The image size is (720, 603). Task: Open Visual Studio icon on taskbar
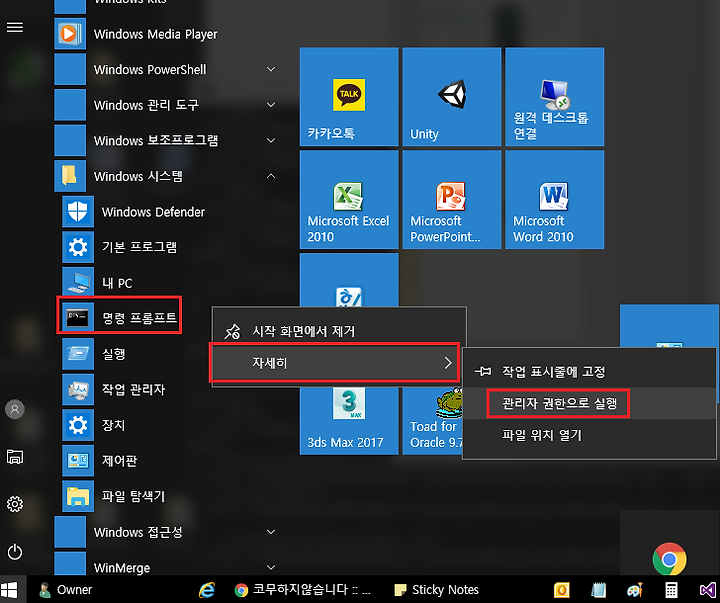[707, 590]
